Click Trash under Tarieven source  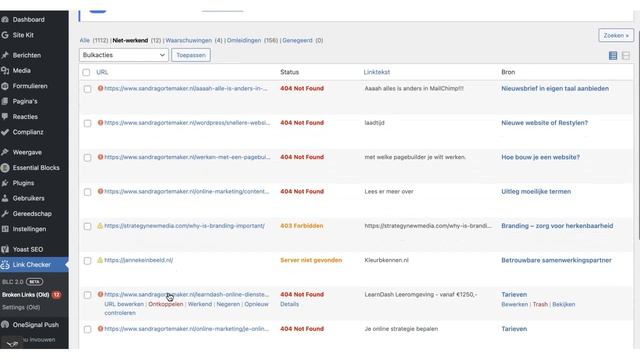coord(540,304)
